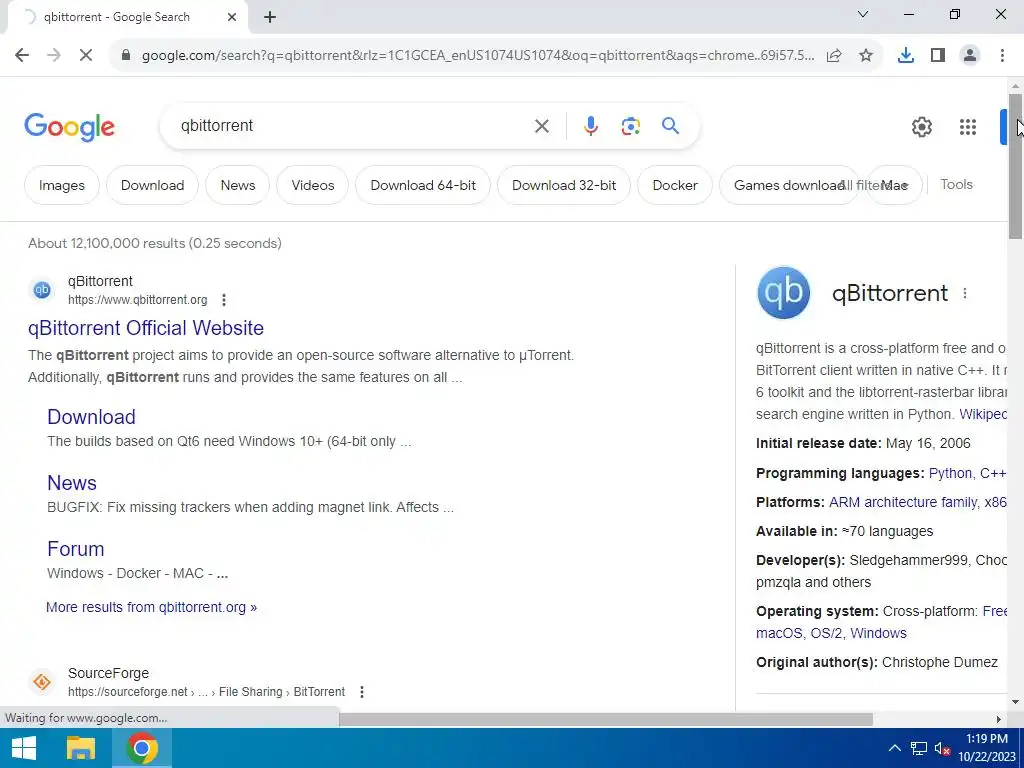Select the Download filter chip
This screenshot has height=768, width=1024.
click(x=152, y=185)
